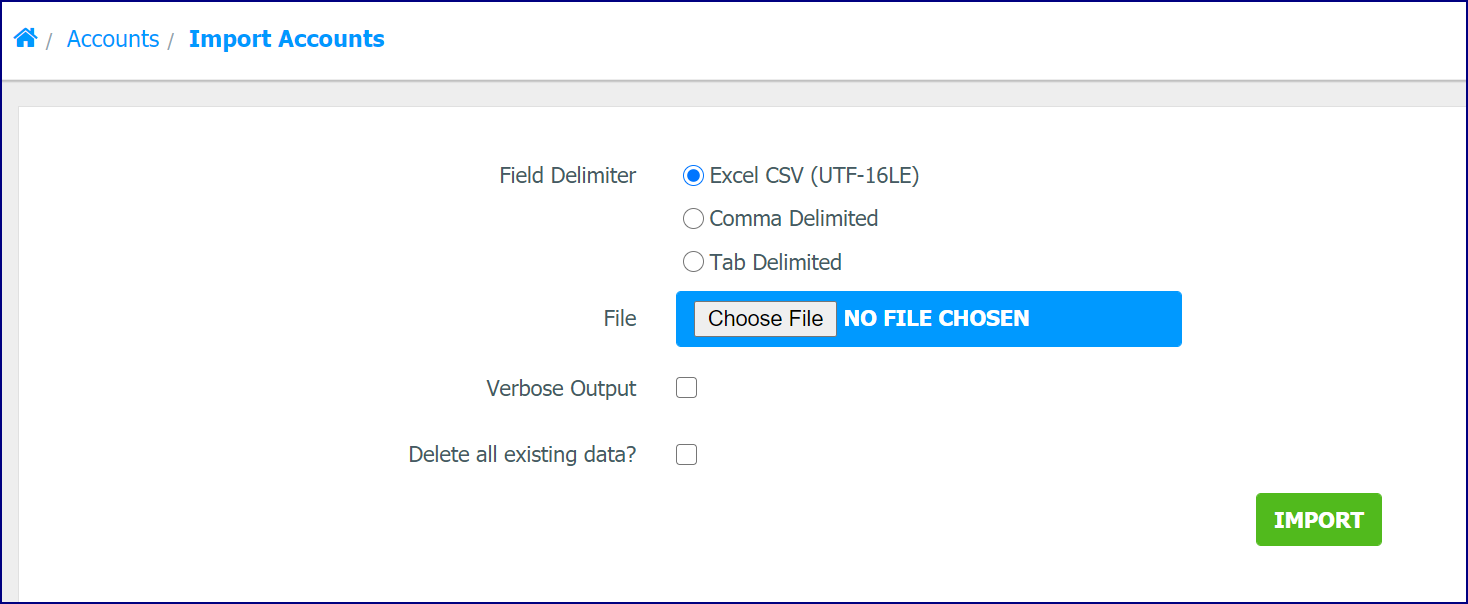1468x604 pixels.
Task: Select the Excel CSV (UTF-16LE) radio circle
Action: [x=693, y=176]
